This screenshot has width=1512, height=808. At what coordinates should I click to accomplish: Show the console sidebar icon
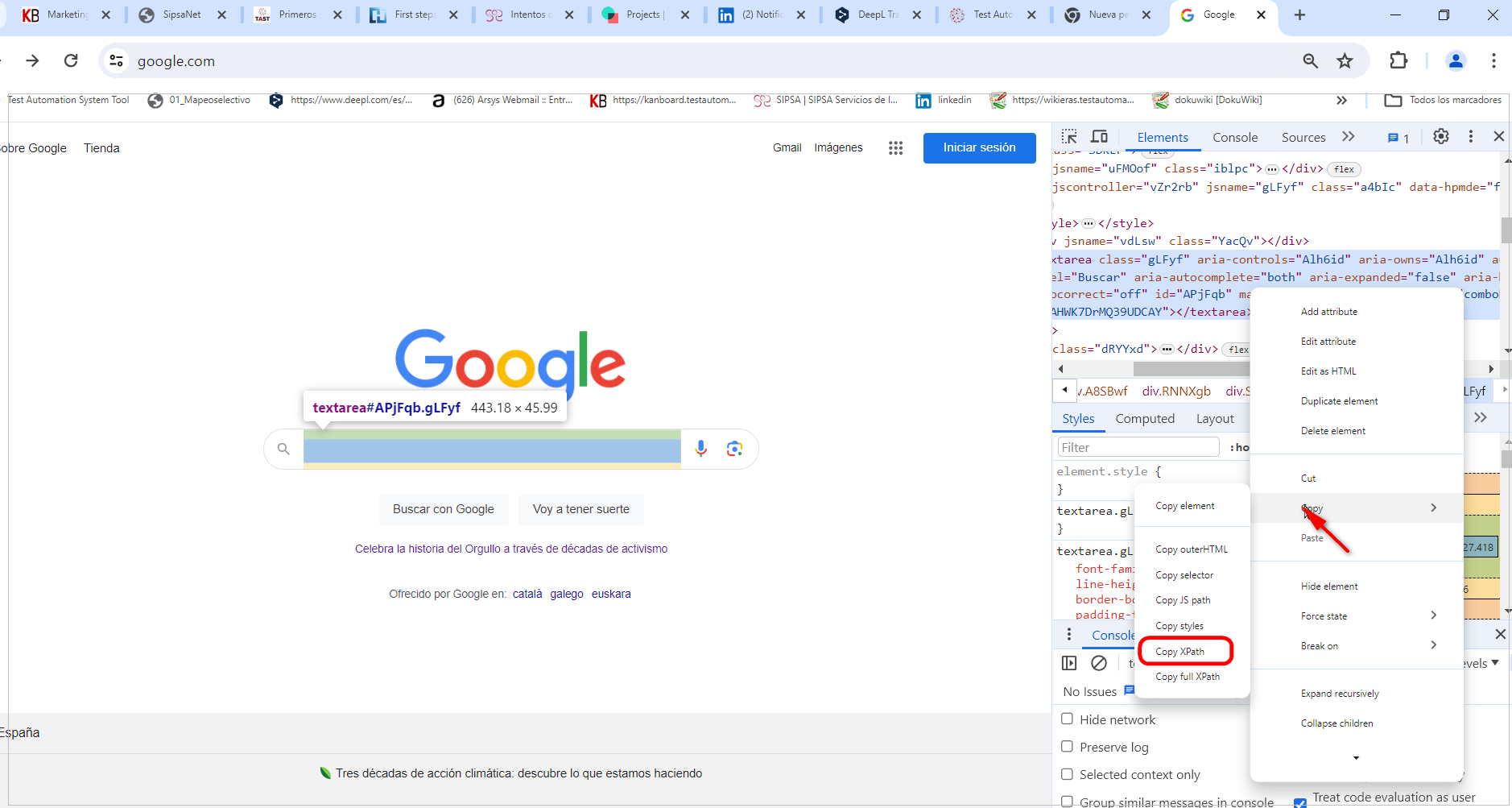(x=1069, y=663)
